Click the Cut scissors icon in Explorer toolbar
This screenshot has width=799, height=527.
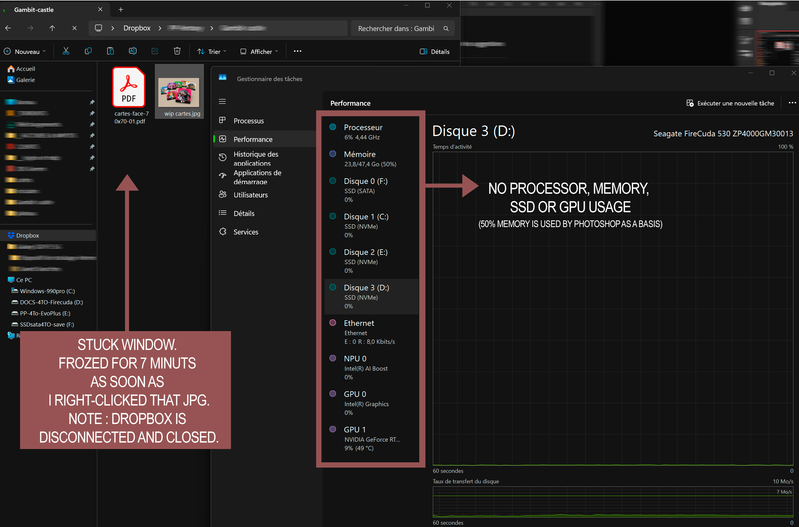pyautogui.click(x=65, y=51)
